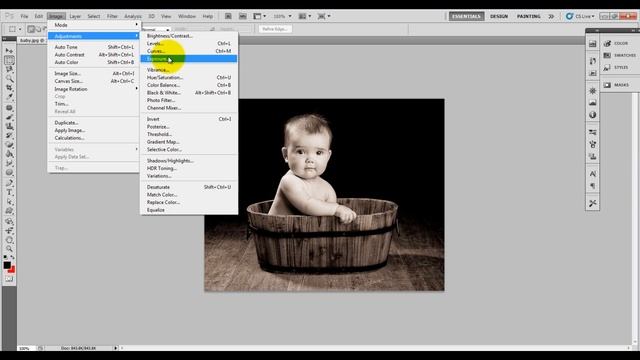This screenshot has height=360, width=640.
Task: Select the Crop tool in toolbox
Action: pos(9,87)
